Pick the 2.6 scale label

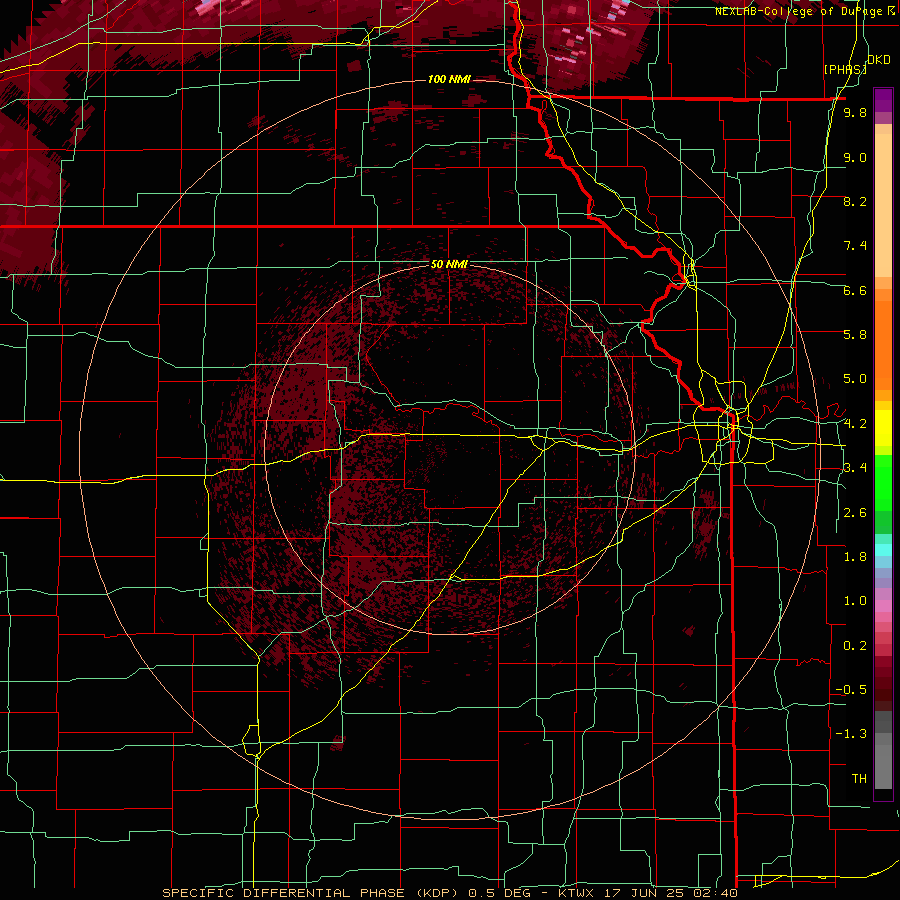point(855,513)
